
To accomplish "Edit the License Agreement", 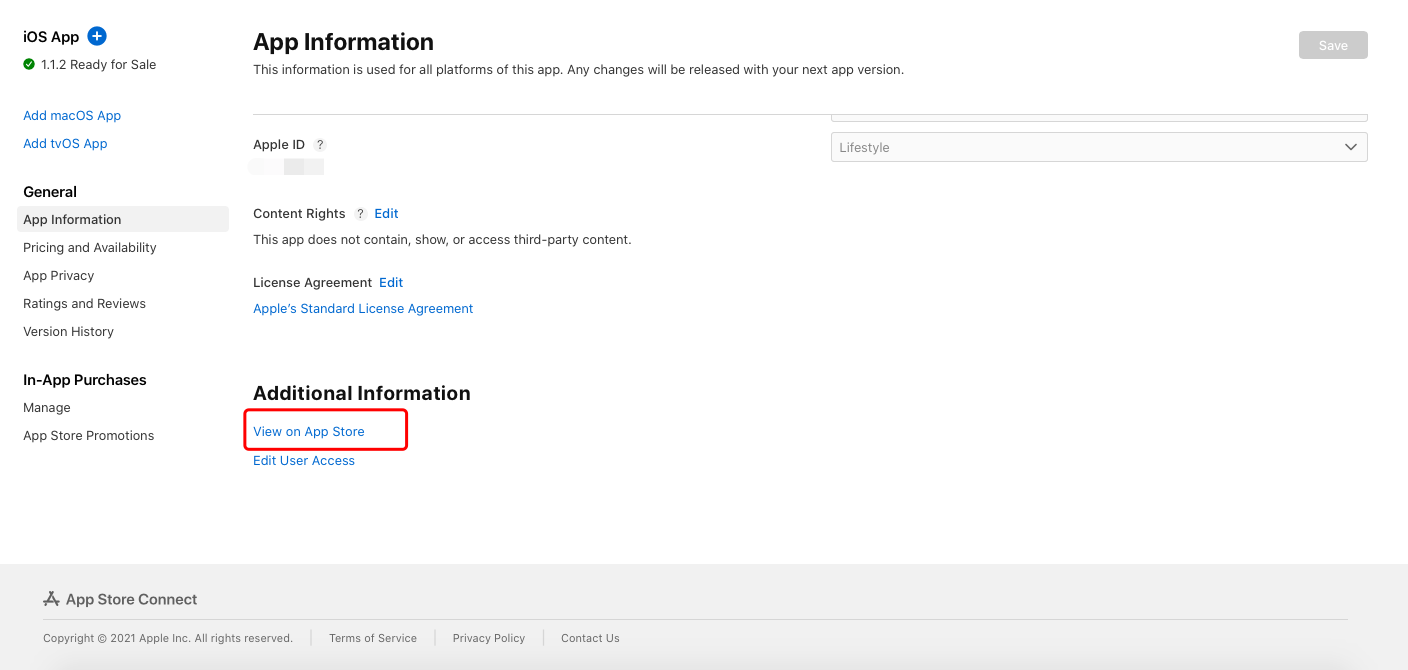I will pos(391,282).
